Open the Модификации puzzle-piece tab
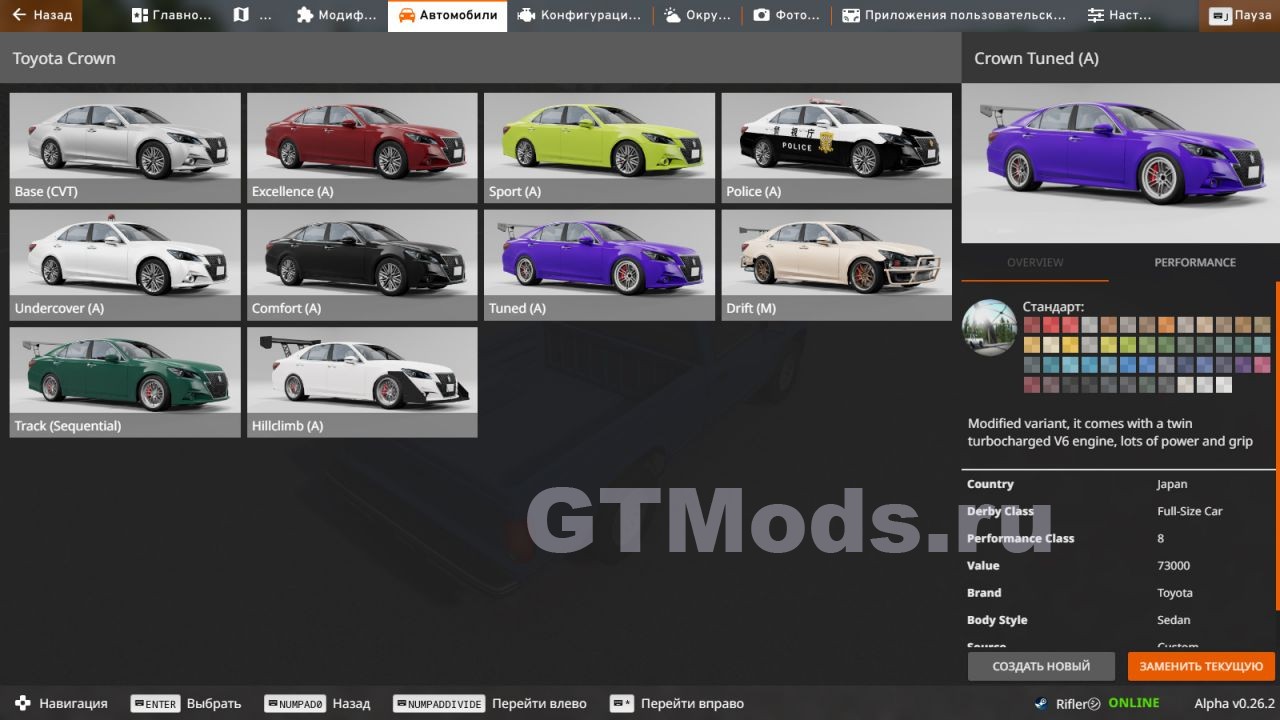This screenshot has width=1280, height=720. point(337,15)
